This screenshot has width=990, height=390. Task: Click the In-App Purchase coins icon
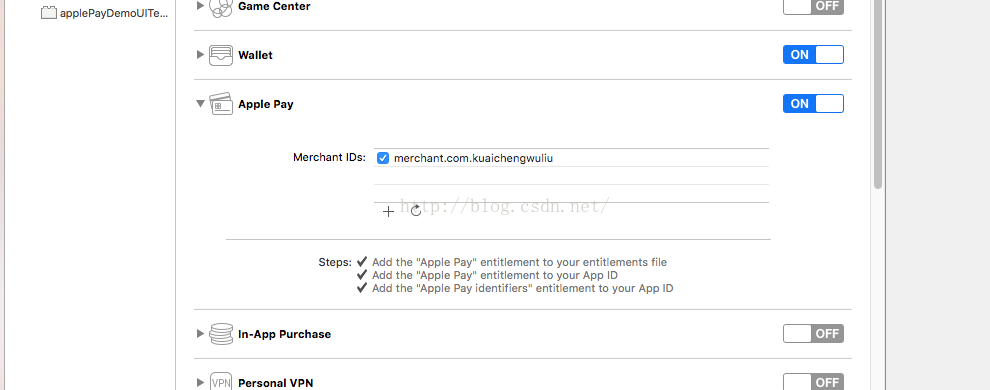(x=220, y=334)
